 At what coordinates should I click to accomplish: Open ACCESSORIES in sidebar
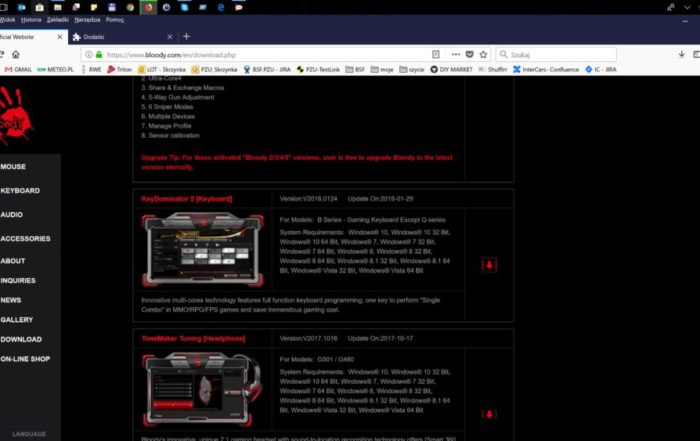tap(25, 239)
